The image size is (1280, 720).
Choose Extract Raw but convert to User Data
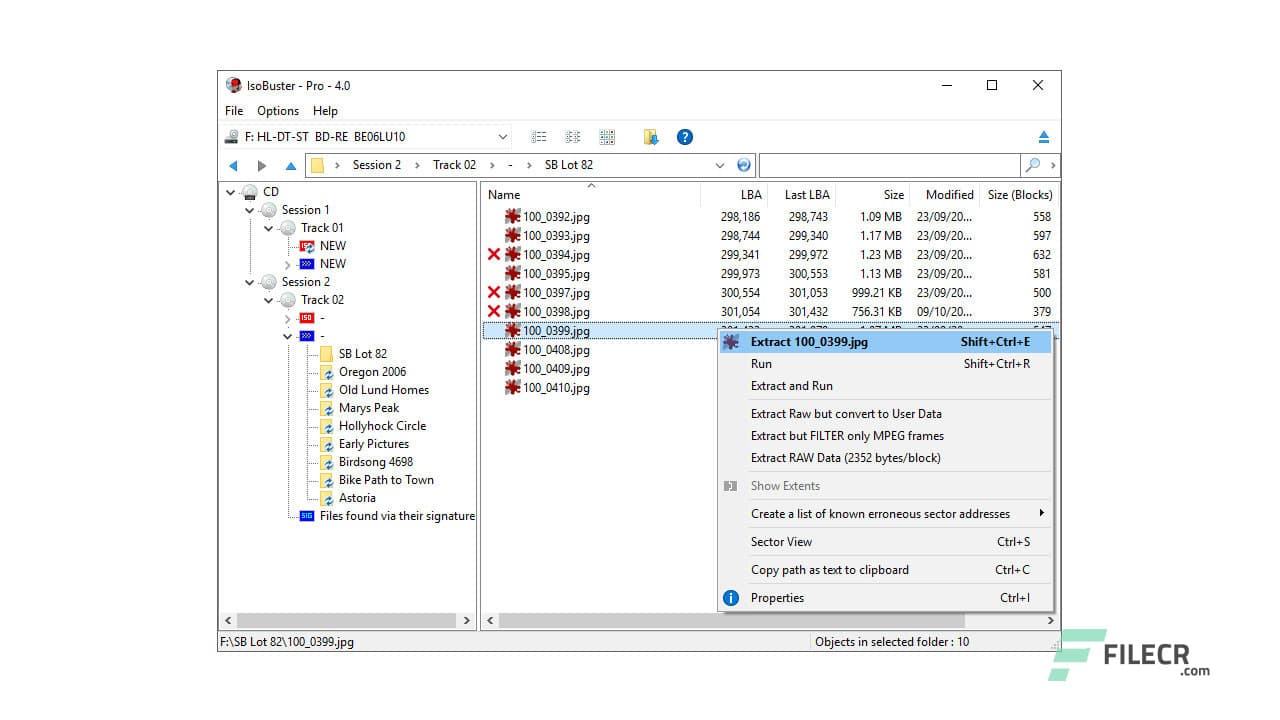[836, 413]
